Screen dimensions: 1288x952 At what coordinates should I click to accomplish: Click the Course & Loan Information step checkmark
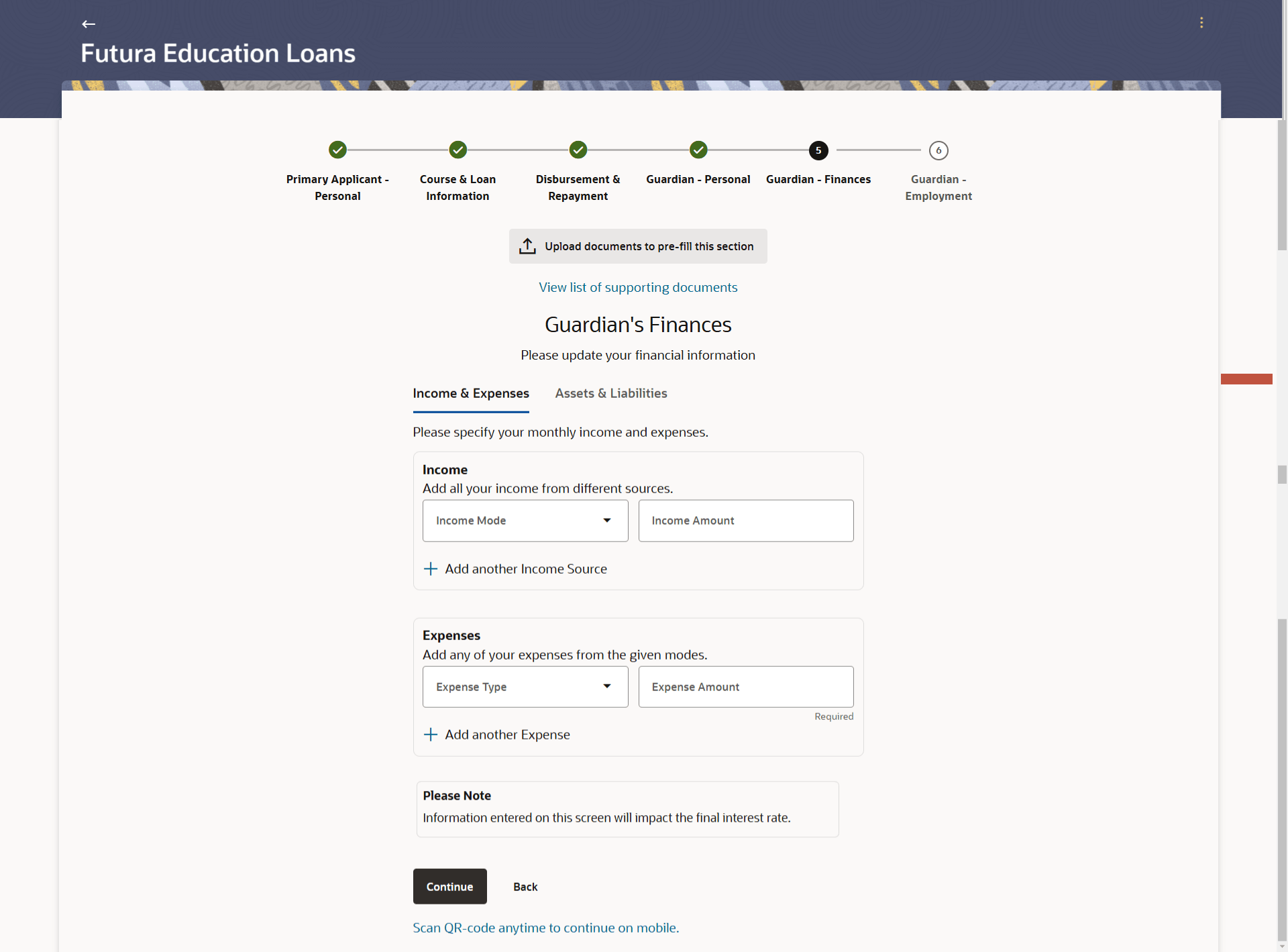(458, 150)
